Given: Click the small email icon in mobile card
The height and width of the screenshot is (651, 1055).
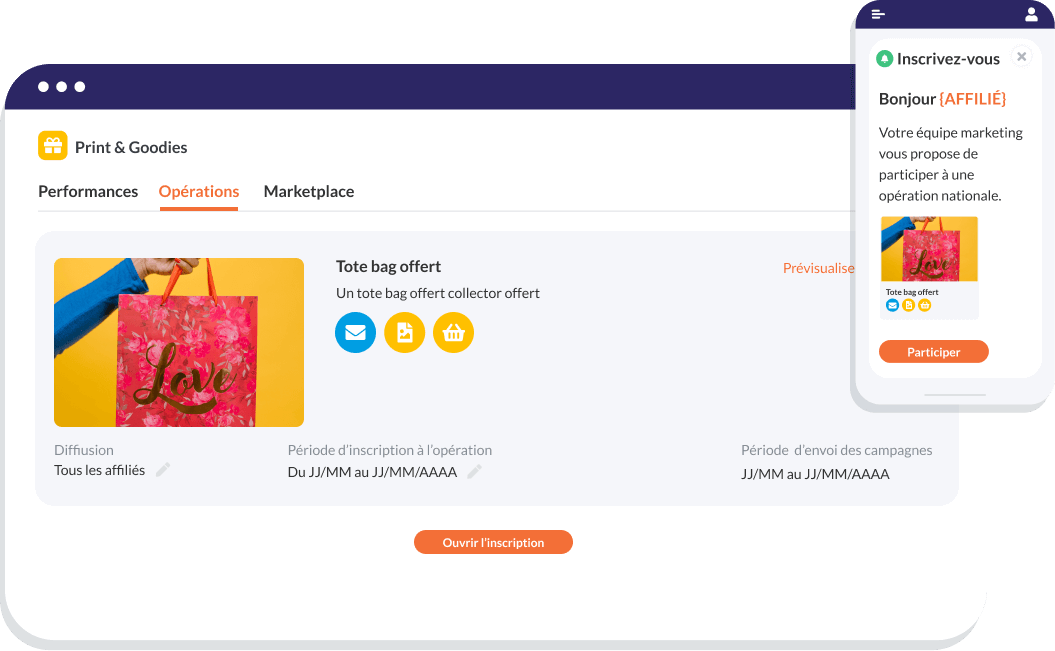Looking at the screenshot, I should 892,305.
